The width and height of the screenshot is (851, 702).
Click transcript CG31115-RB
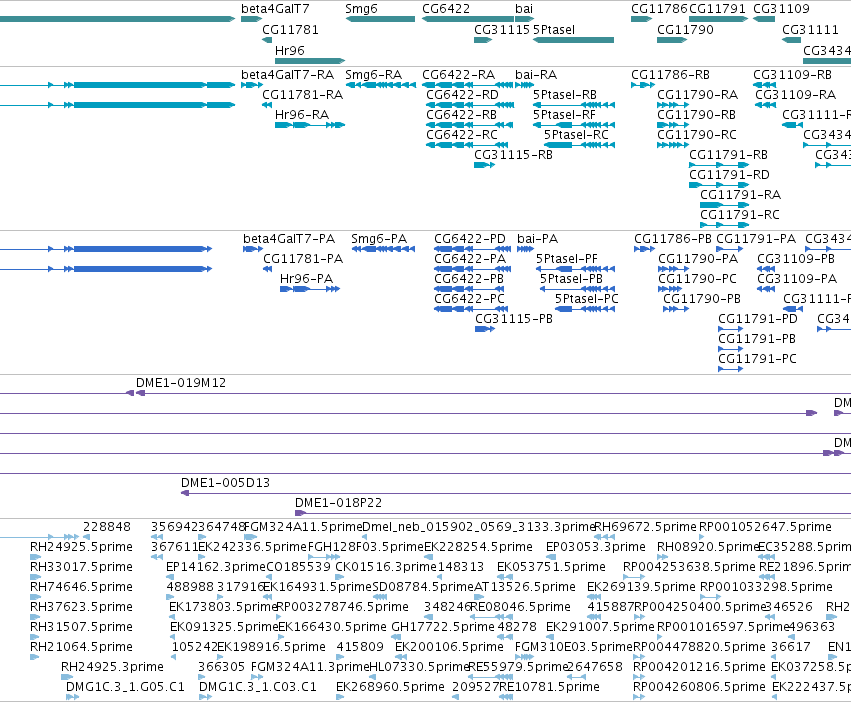tap(513, 155)
